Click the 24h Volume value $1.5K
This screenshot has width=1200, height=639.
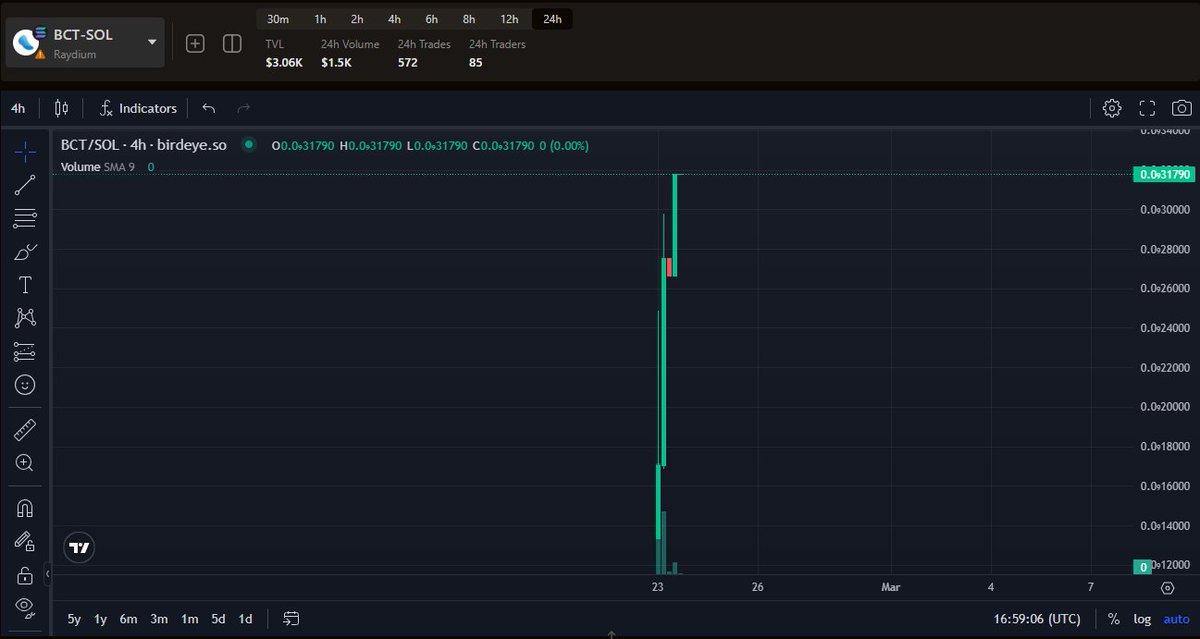(x=338, y=62)
